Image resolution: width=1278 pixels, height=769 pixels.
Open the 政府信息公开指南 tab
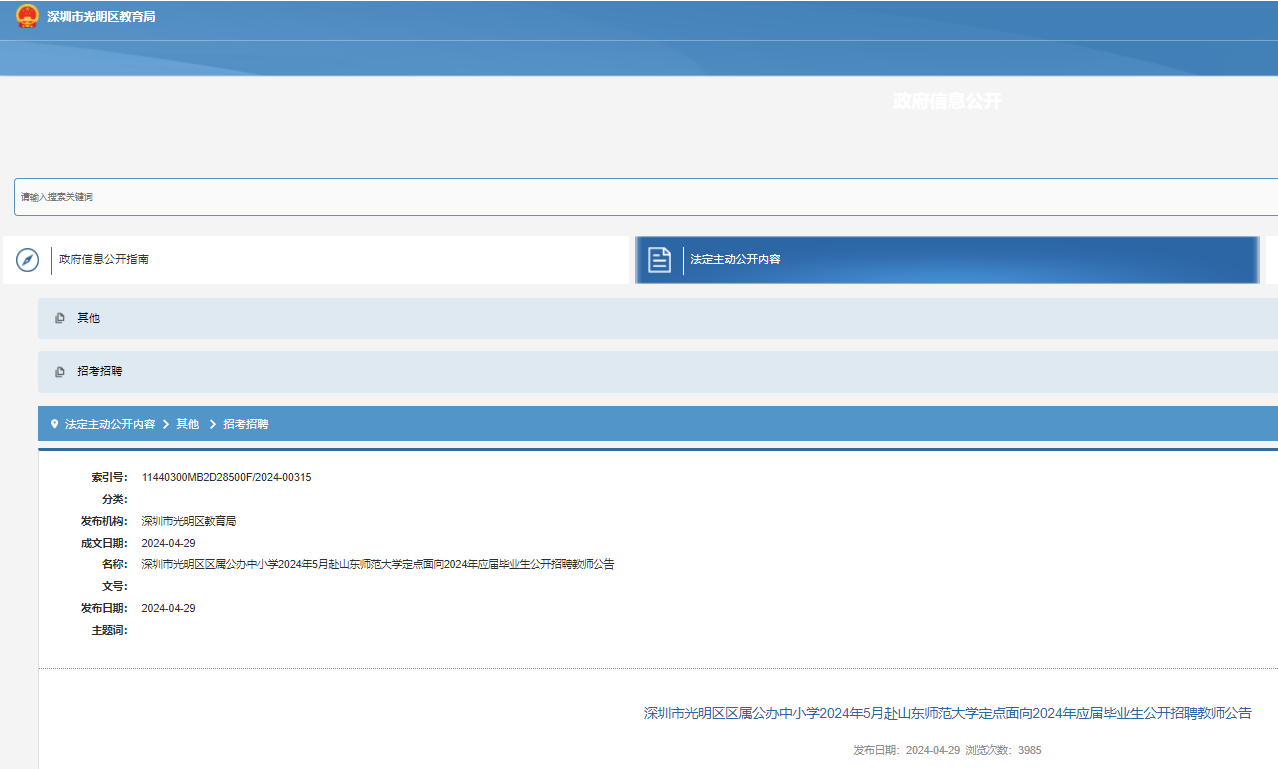coord(316,260)
